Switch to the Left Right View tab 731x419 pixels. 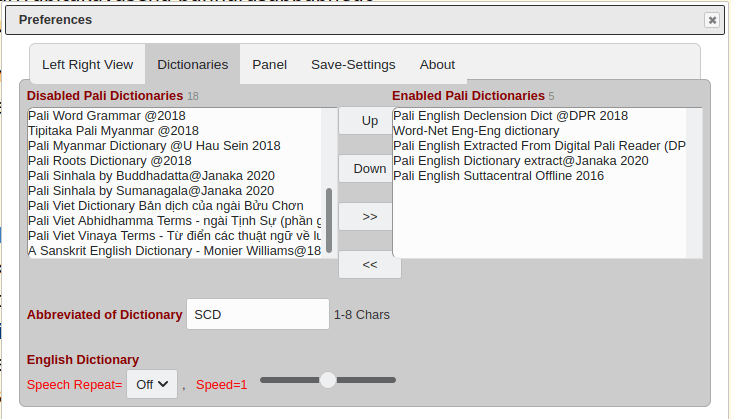point(87,65)
